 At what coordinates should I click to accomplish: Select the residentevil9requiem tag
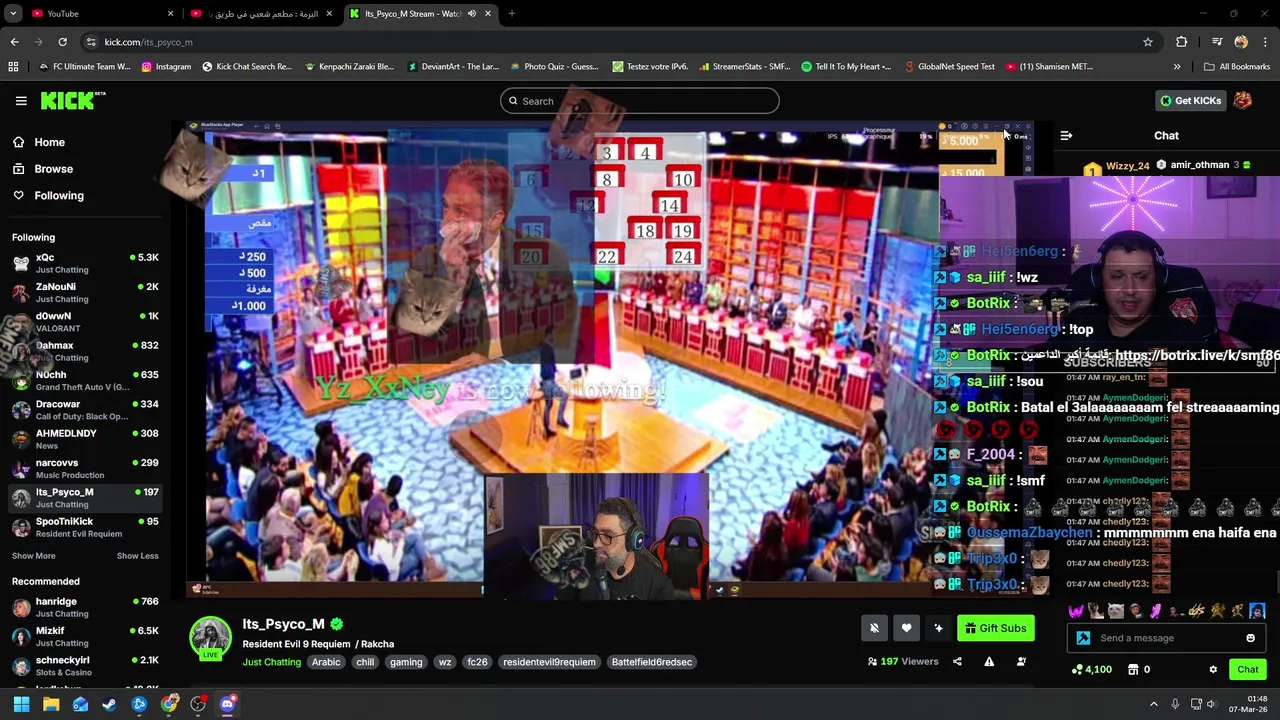pyautogui.click(x=549, y=662)
